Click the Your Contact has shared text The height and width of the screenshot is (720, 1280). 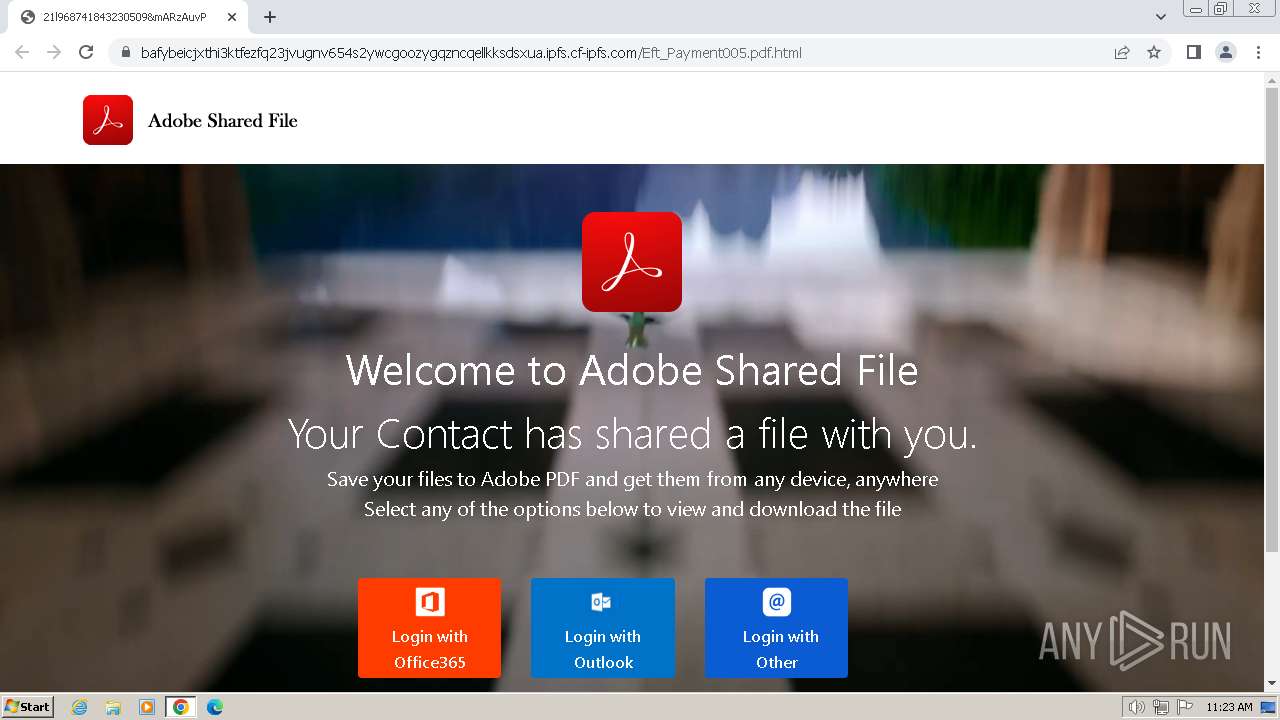632,434
